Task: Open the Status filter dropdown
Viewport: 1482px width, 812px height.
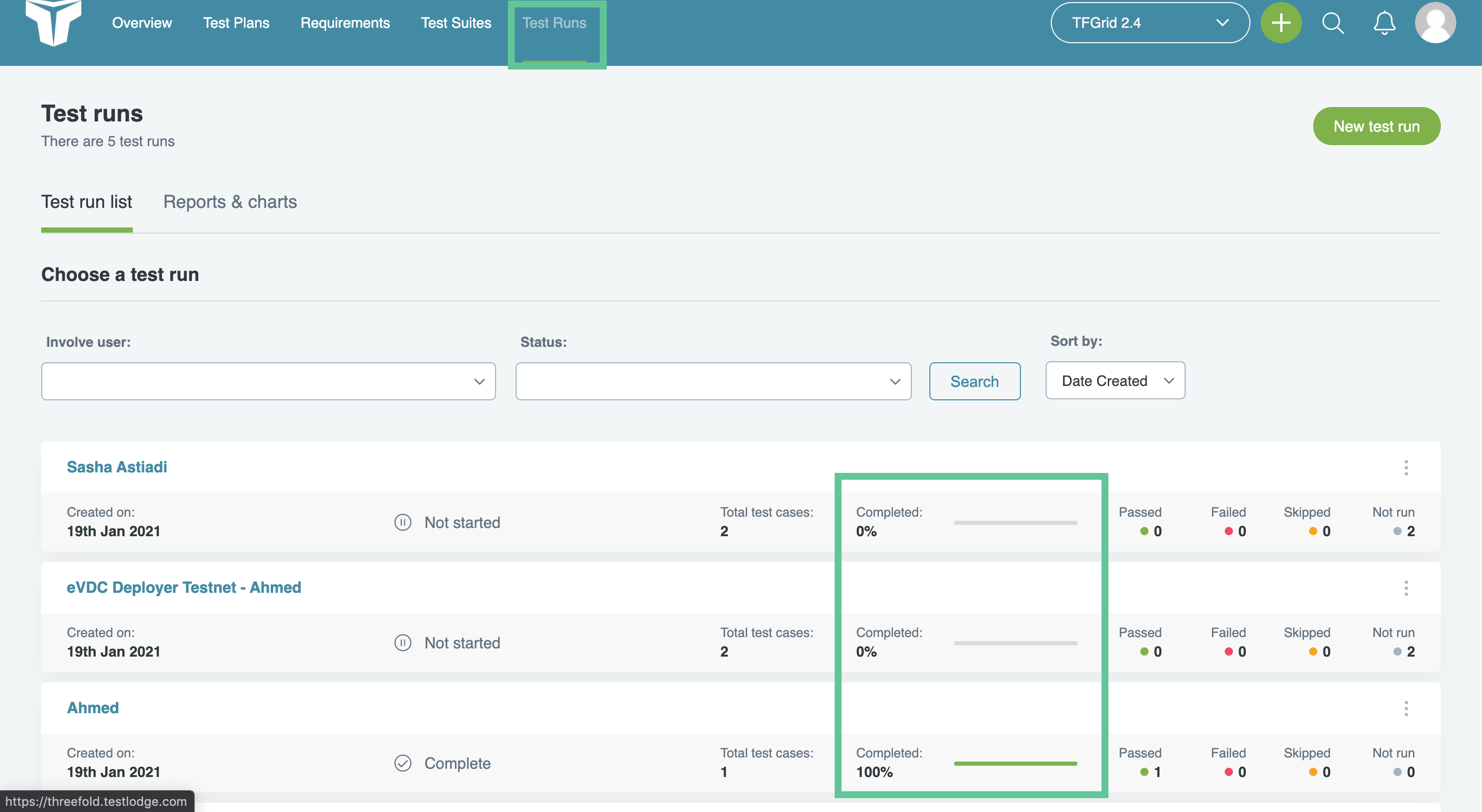Action: (x=713, y=381)
